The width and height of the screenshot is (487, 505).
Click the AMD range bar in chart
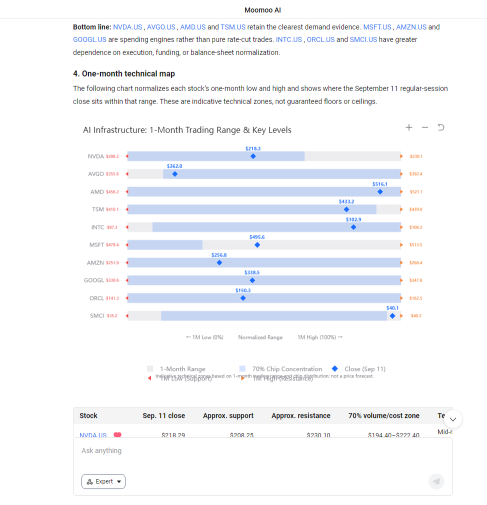point(264,192)
